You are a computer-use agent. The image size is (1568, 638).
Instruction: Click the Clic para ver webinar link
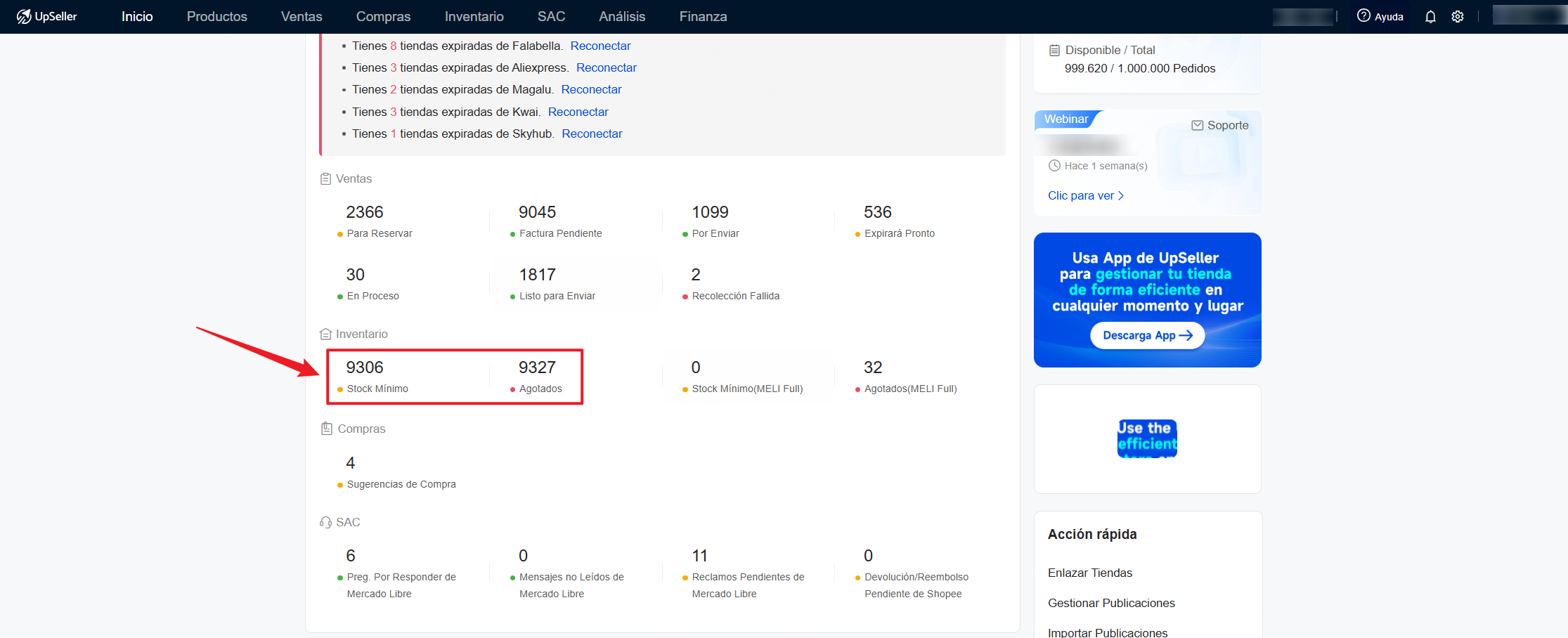[1086, 195]
